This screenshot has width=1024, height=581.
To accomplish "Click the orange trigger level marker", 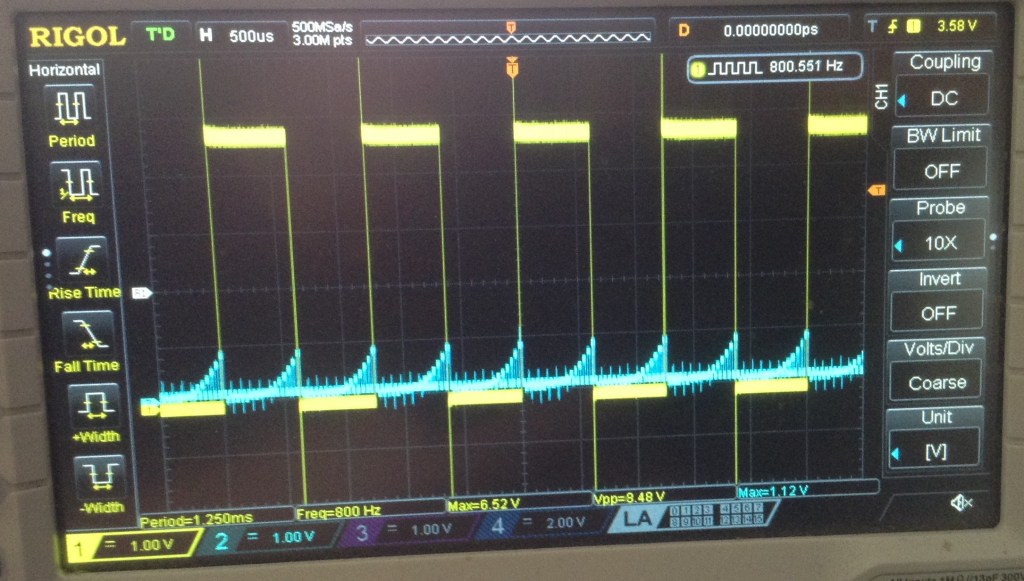I will 877,190.
